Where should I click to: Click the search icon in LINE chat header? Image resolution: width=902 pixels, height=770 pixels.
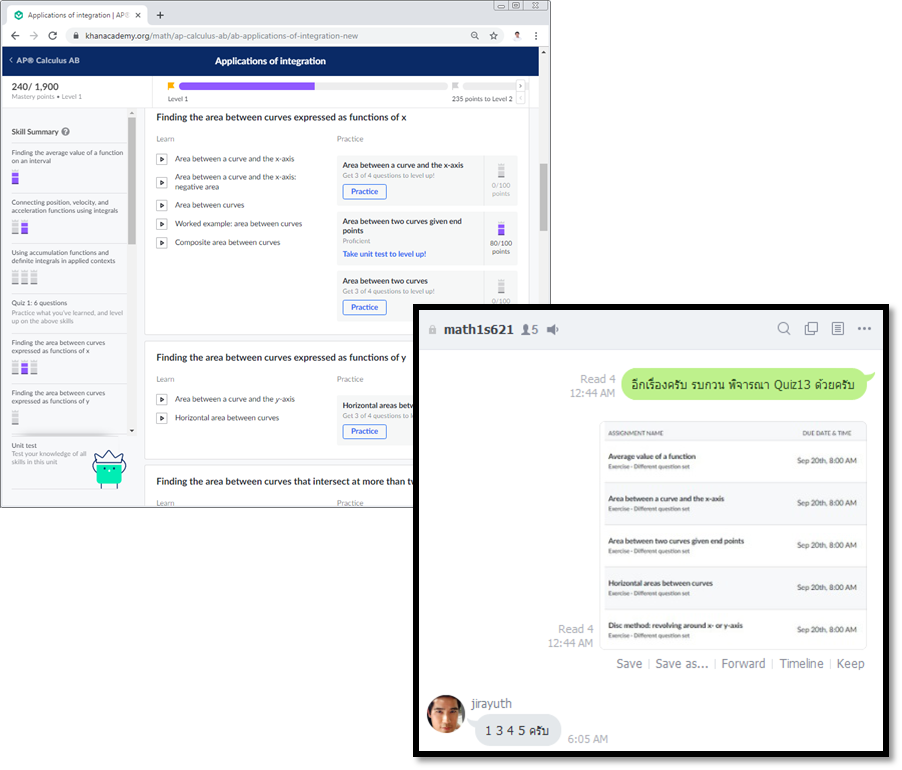tap(784, 329)
